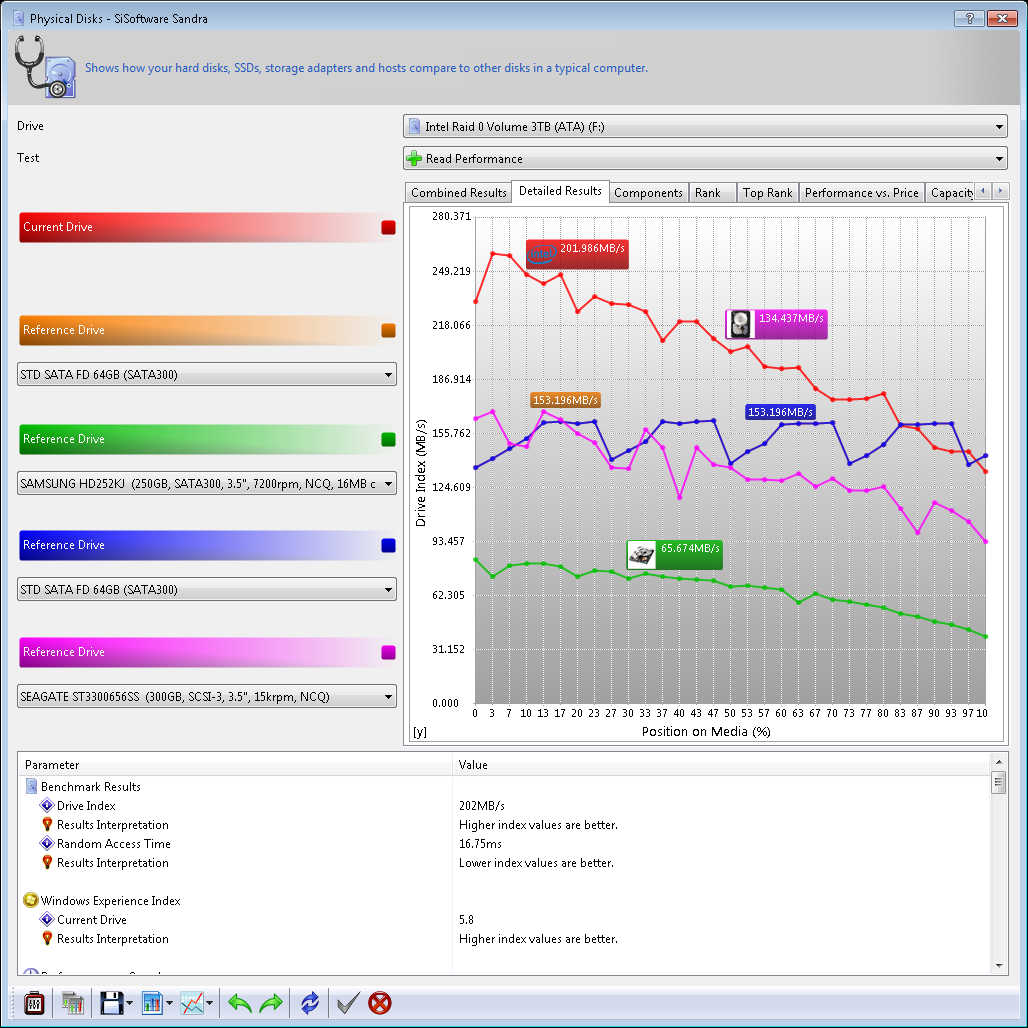Click the orange Reference Drive color swatch
The width and height of the screenshot is (1028, 1028).
pyautogui.click(x=388, y=330)
